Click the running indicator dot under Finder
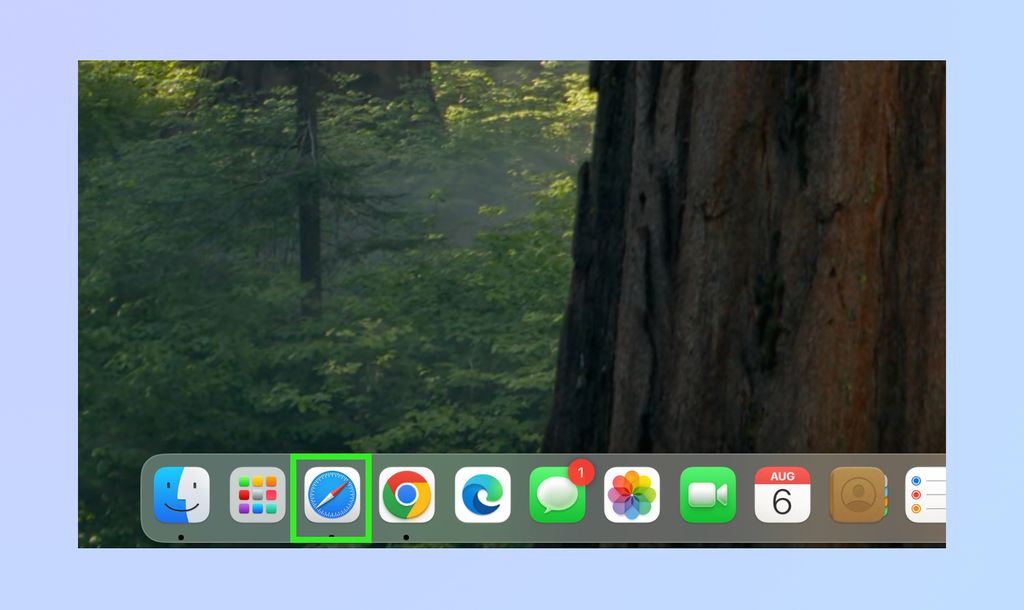Viewport: 1024px width, 610px height. pyautogui.click(x=180, y=537)
